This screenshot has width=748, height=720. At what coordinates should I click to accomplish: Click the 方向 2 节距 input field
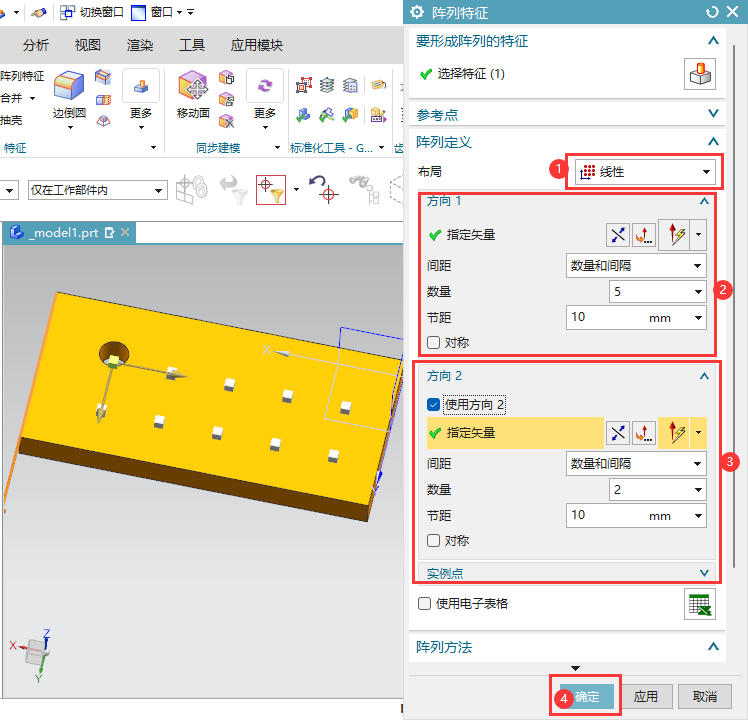coord(636,516)
